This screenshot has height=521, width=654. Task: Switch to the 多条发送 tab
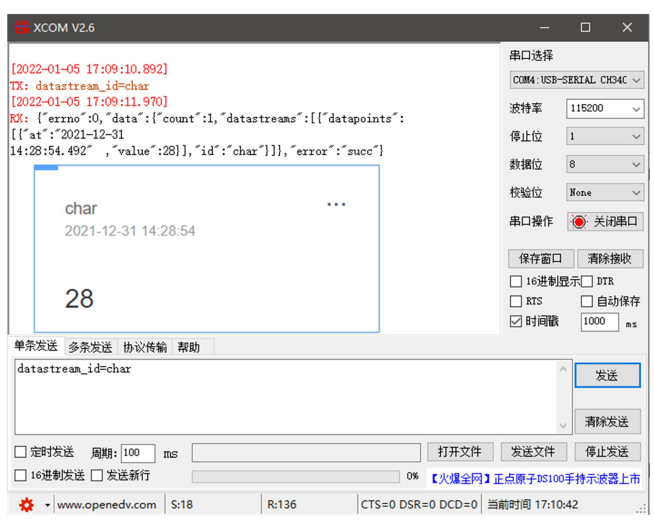[x=91, y=347]
